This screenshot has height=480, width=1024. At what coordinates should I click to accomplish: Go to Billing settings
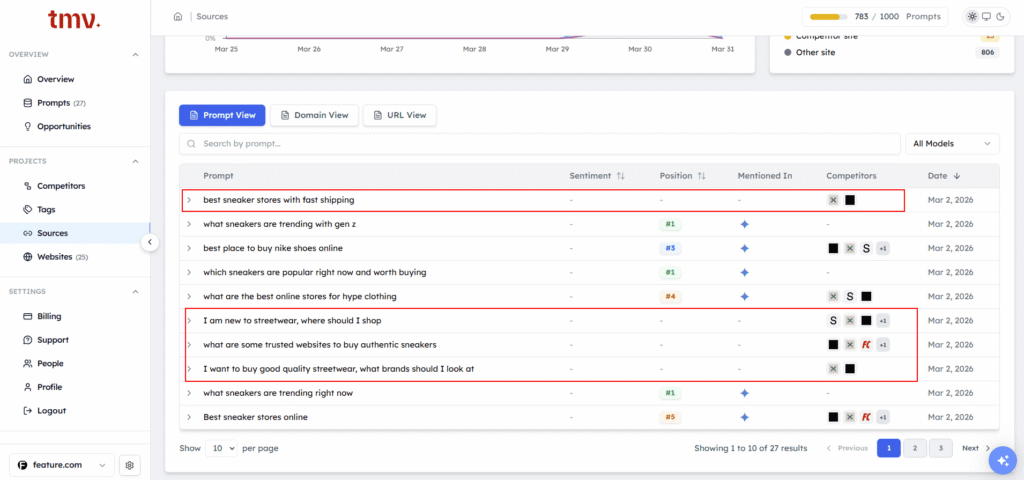coord(49,316)
